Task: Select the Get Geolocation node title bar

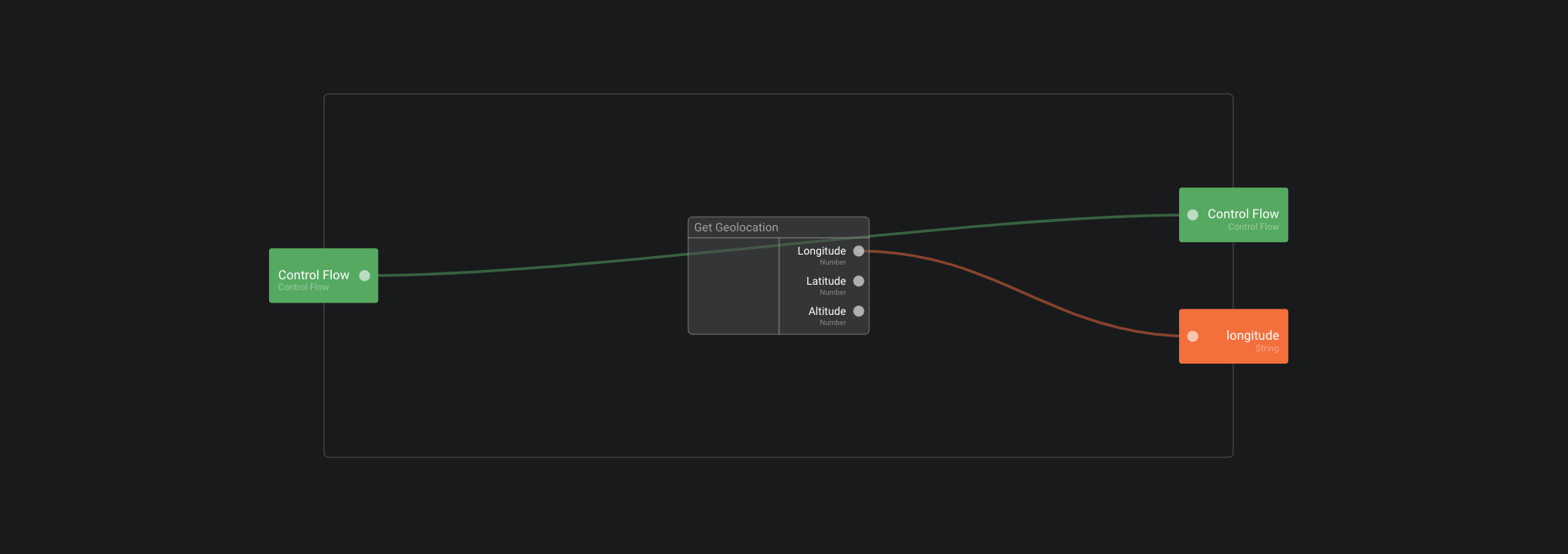Action: point(778,227)
